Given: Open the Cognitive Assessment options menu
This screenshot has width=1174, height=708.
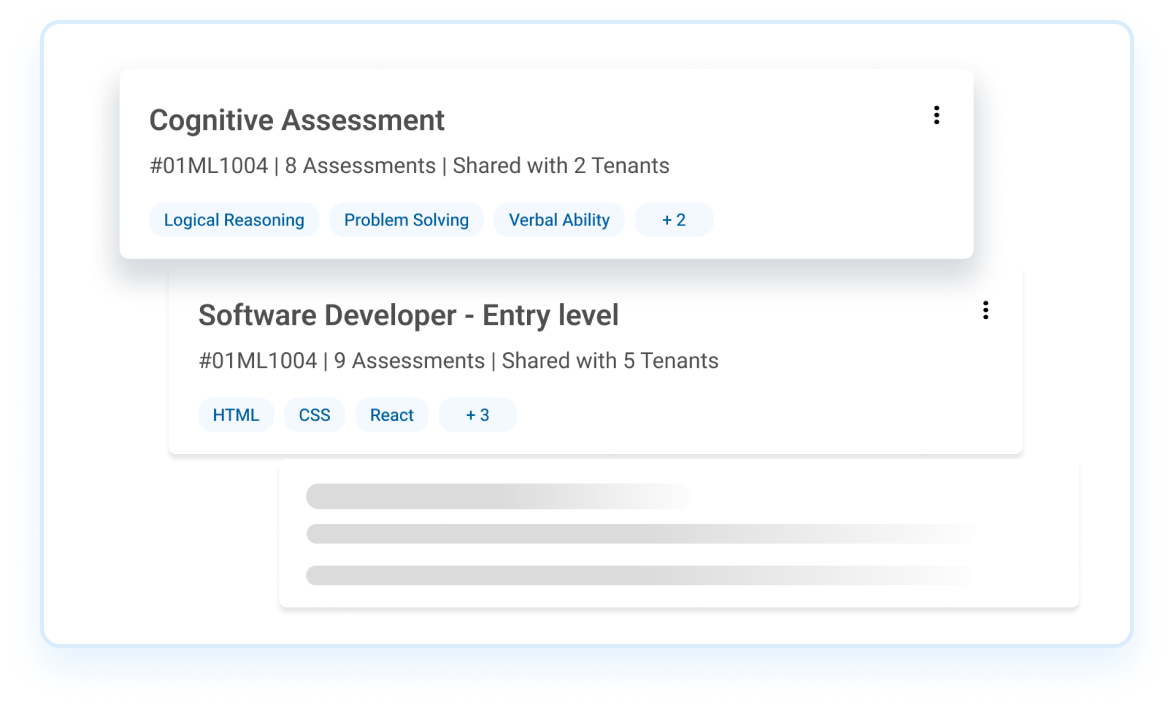Looking at the screenshot, I should click(936, 115).
